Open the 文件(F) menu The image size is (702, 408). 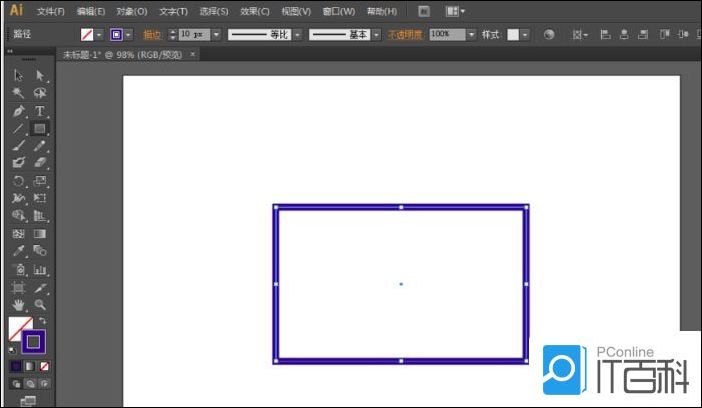[51, 11]
